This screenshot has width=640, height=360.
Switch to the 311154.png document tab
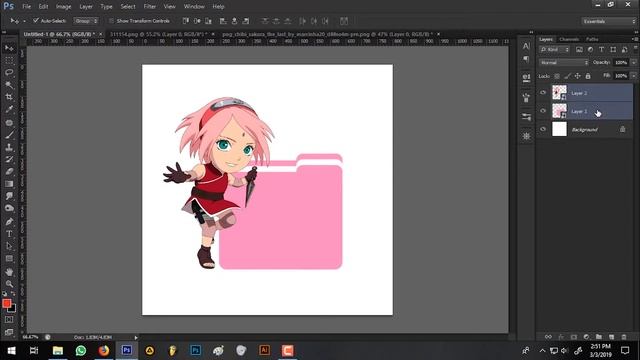click(158, 34)
